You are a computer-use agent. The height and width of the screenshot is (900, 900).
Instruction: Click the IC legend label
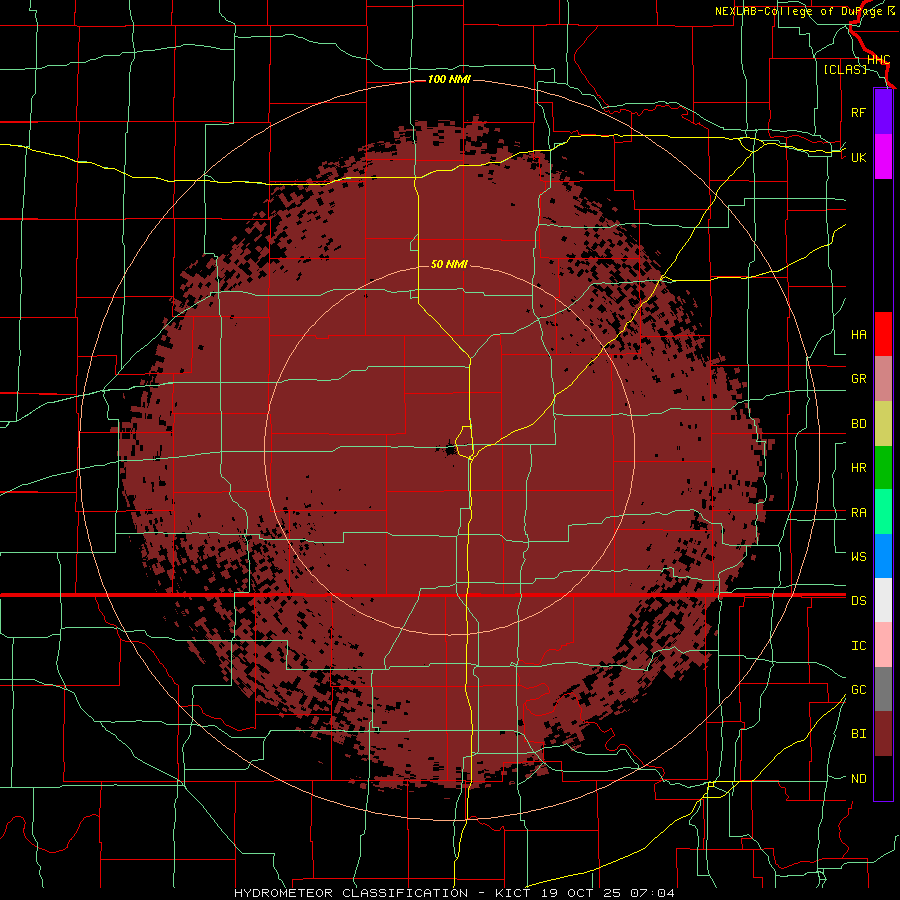[858, 646]
